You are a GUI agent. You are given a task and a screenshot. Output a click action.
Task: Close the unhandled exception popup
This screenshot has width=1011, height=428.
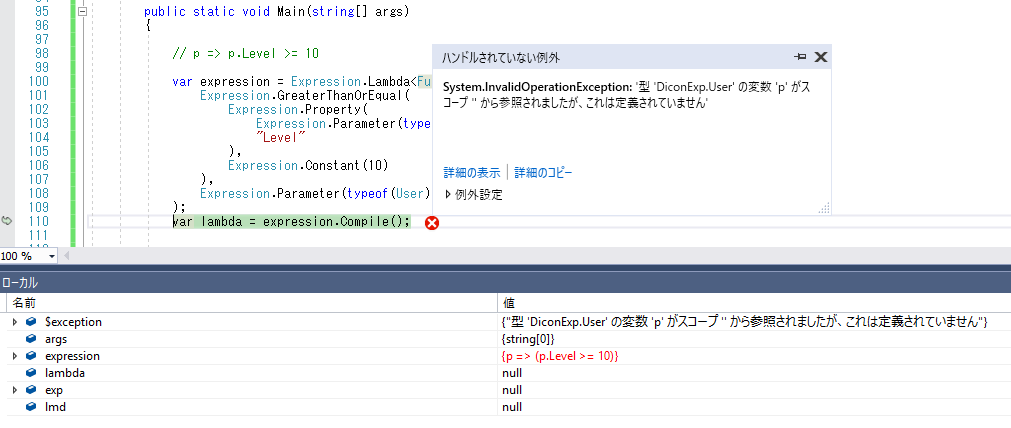(x=820, y=57)
